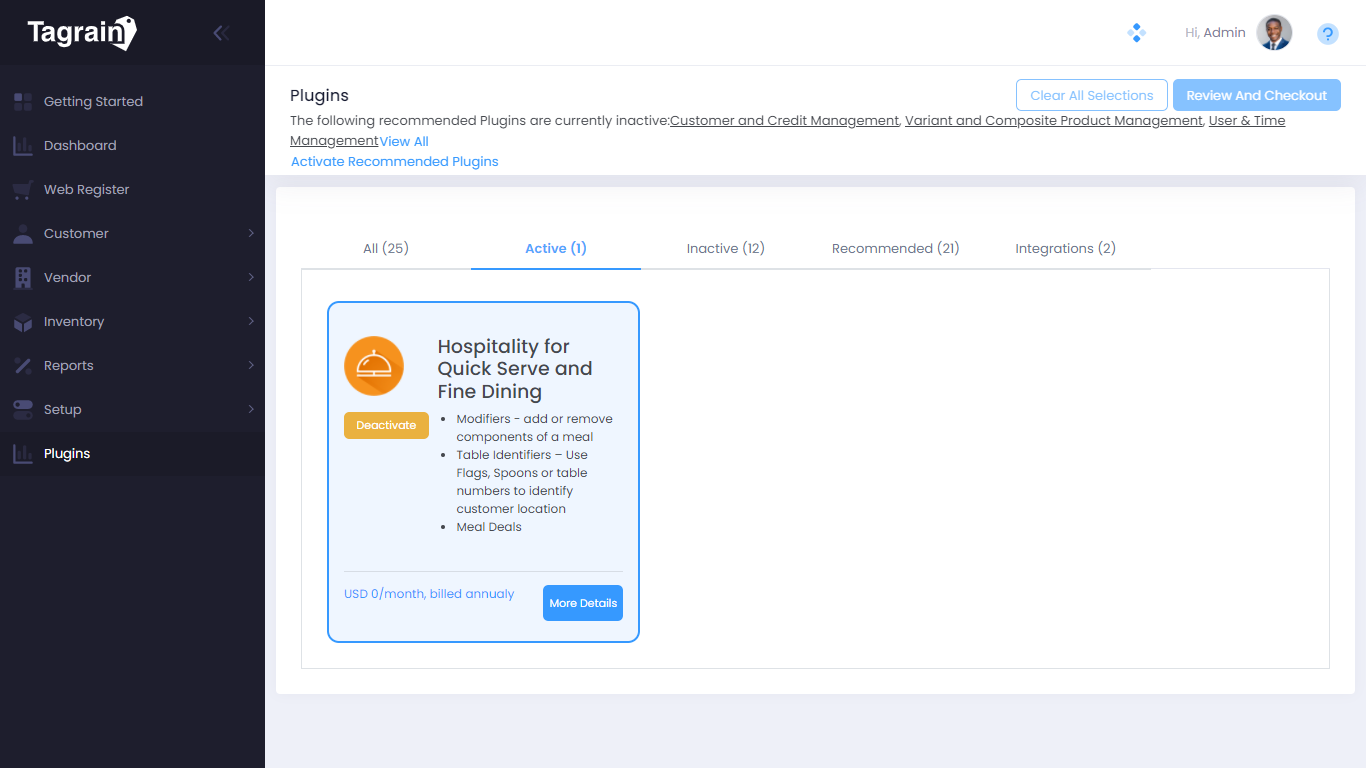Click the Web Register cart icon
The width and height of the screenshot is (1366, 768).
click(x=23, y=190)
